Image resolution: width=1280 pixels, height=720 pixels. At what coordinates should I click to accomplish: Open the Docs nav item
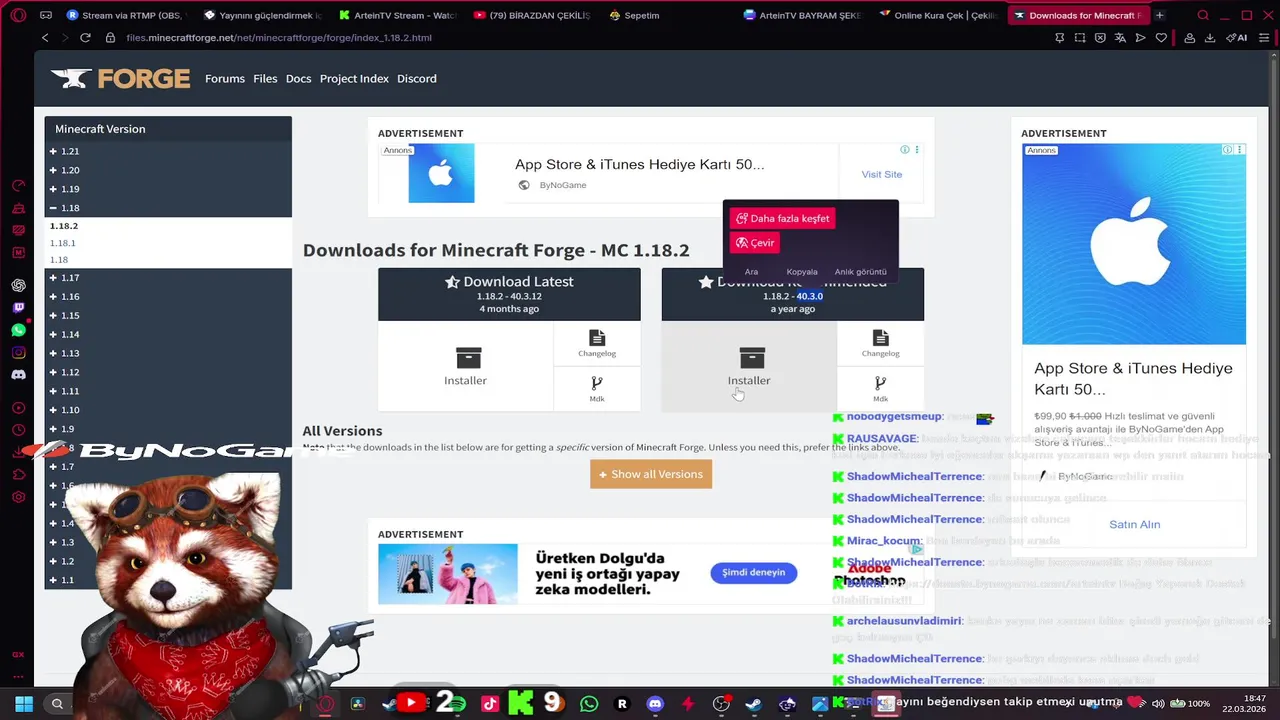(298, 79)
